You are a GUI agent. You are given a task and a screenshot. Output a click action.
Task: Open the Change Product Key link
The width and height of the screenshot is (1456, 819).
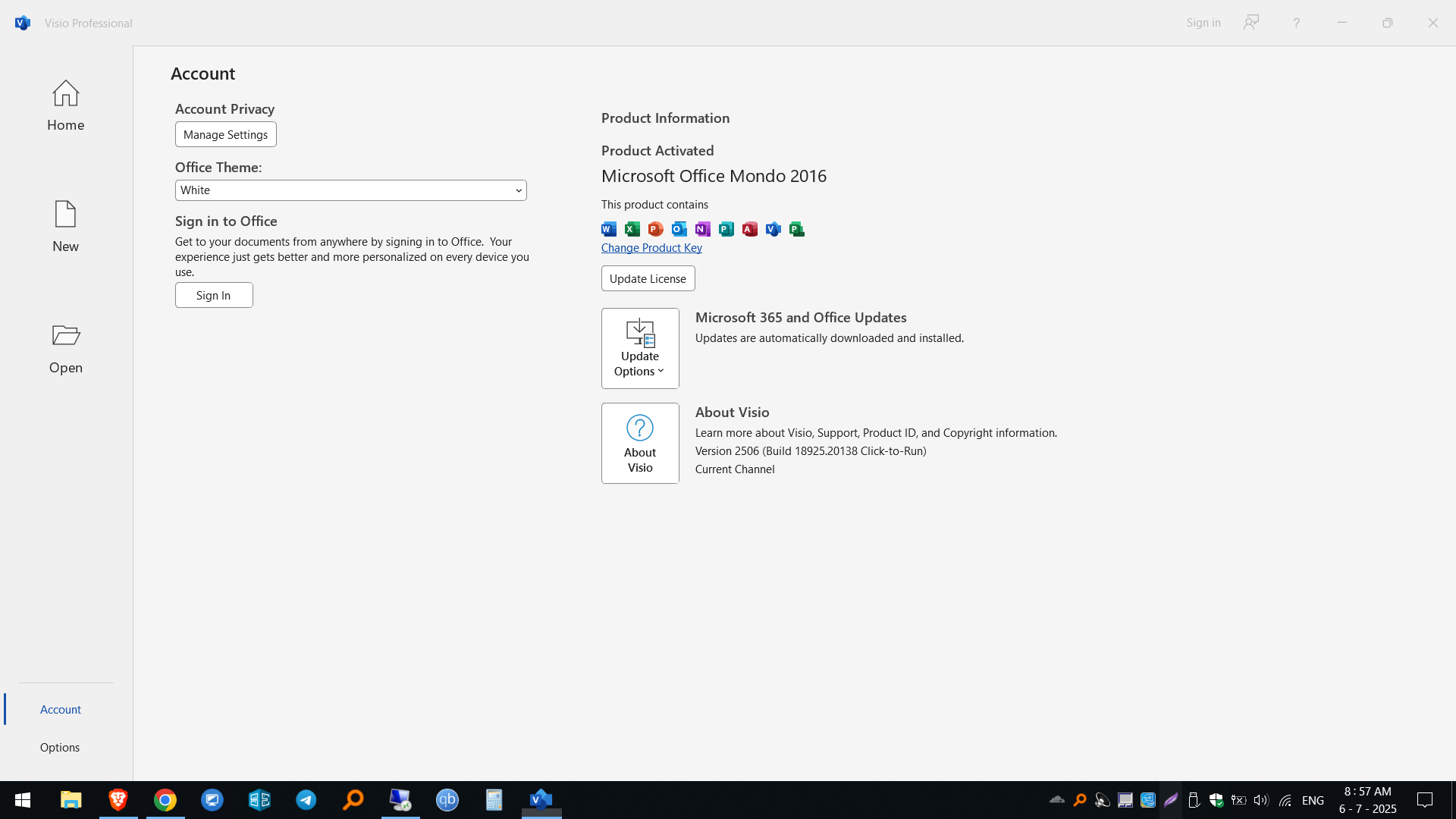tap(651, 248)
